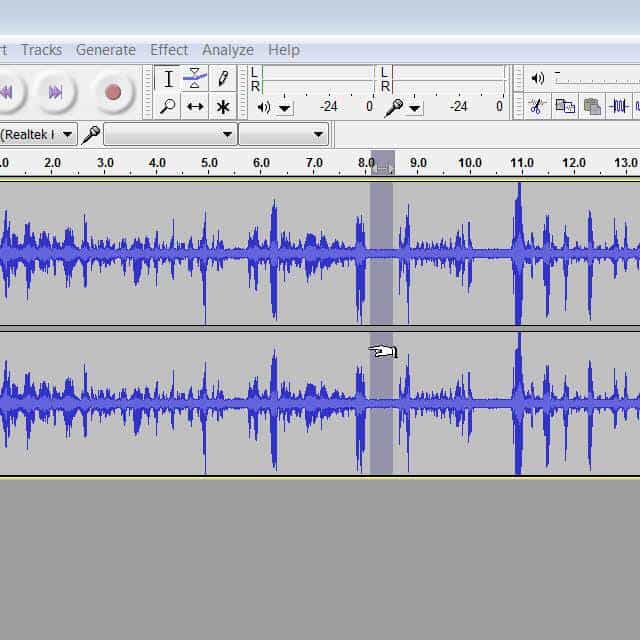640x640 pixels.
Task: Open the Realtek output device dropdown
Action: pos(38,134)
